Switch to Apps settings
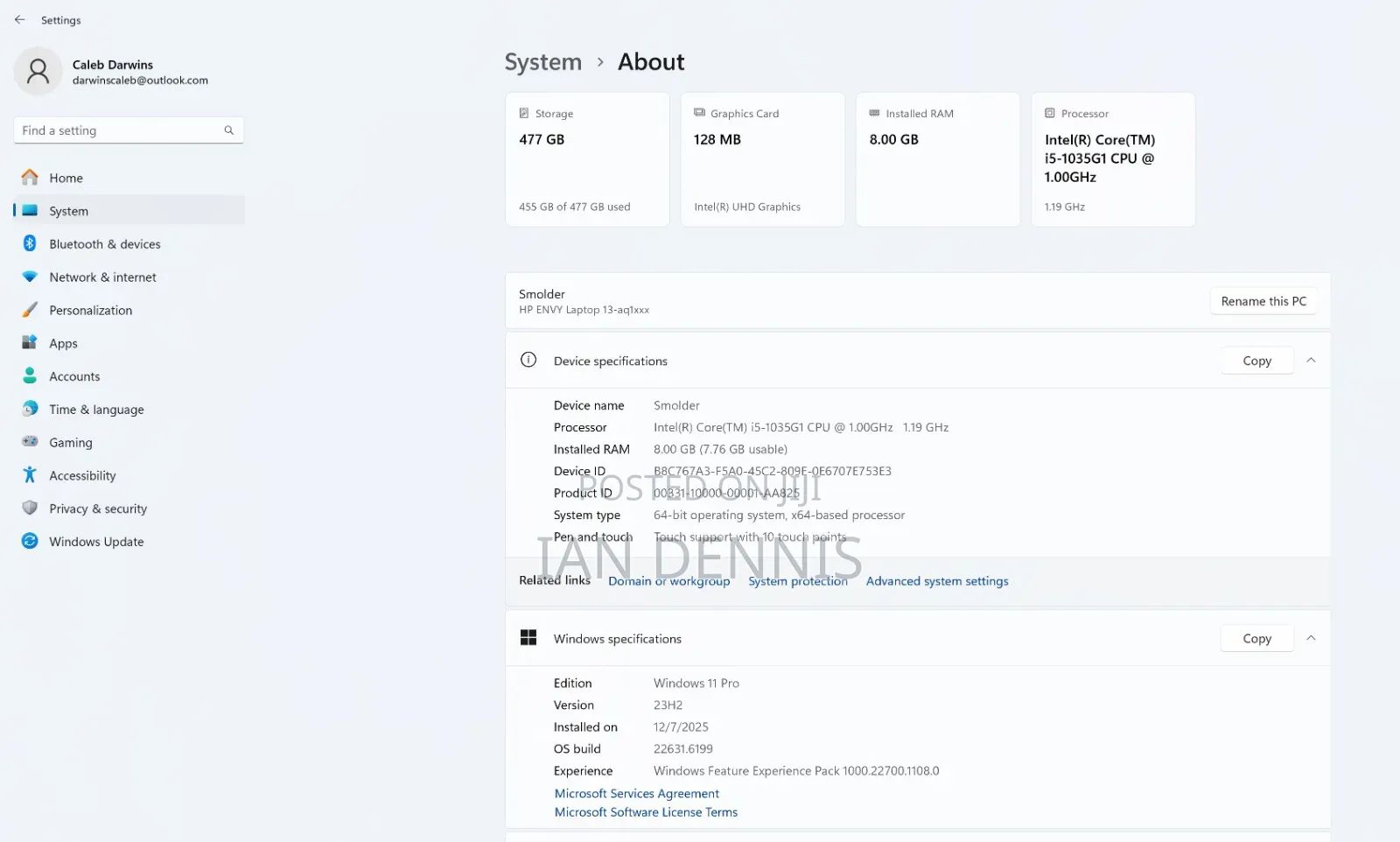 [x=129, y=343]
